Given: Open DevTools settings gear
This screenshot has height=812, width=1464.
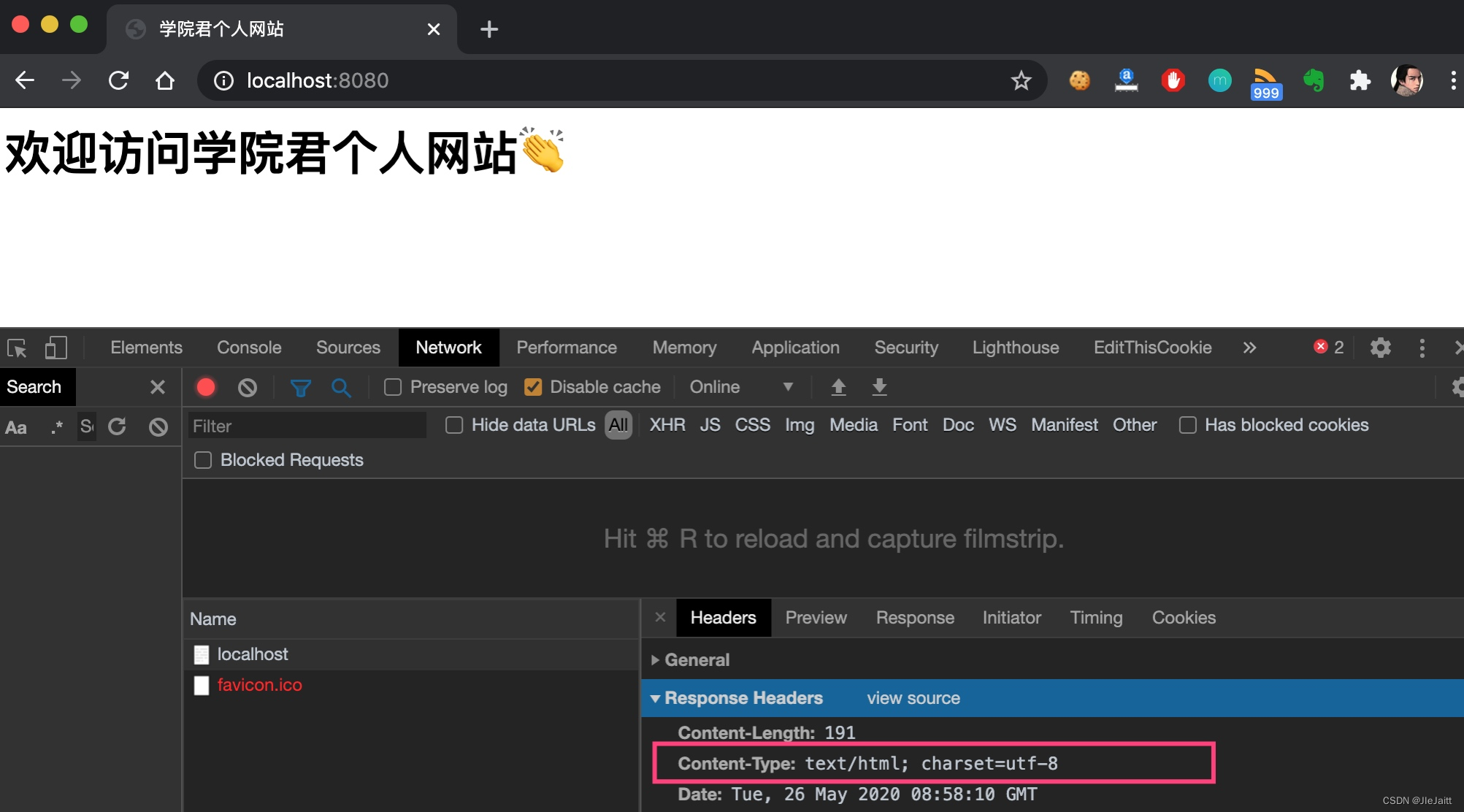Looking at the screenshot, I should [1380, 348].
